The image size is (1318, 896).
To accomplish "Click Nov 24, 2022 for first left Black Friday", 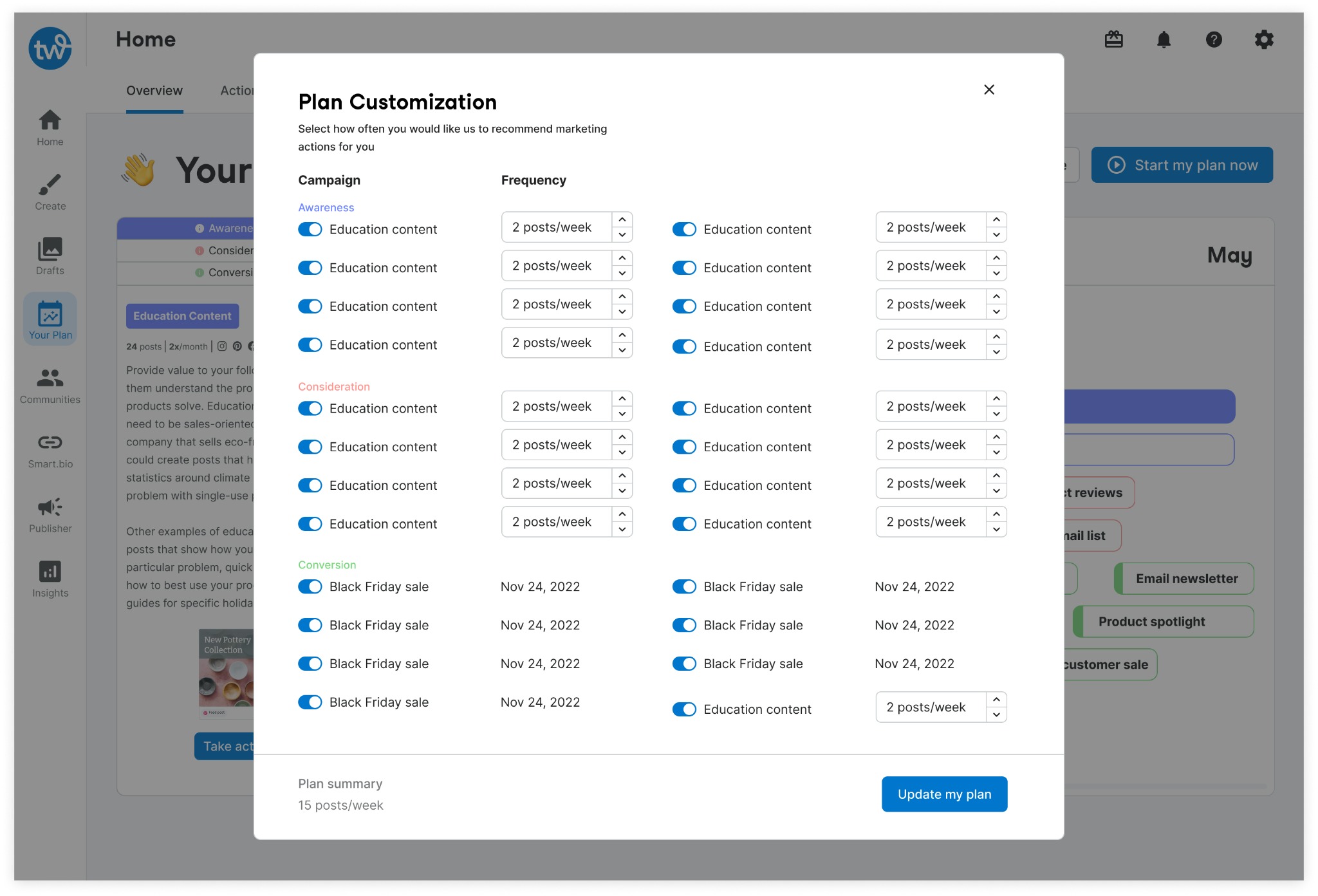I will [x=541, y=586].
